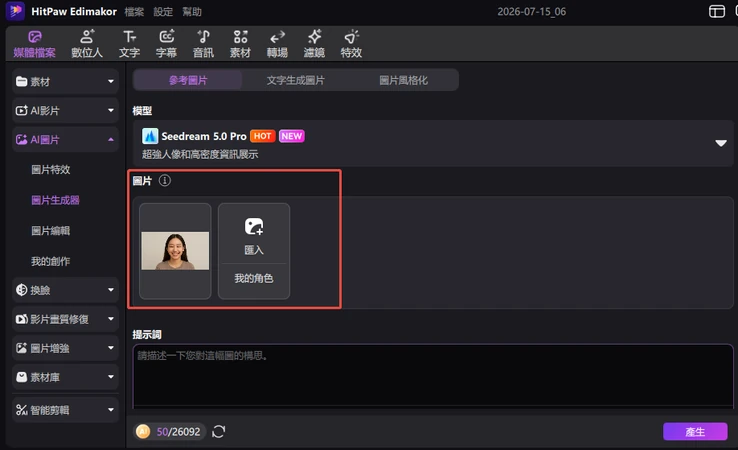Screen dimensions: 738x450
Task: Select 圖片生成器 in the sidebar
Action: (56, 200)
